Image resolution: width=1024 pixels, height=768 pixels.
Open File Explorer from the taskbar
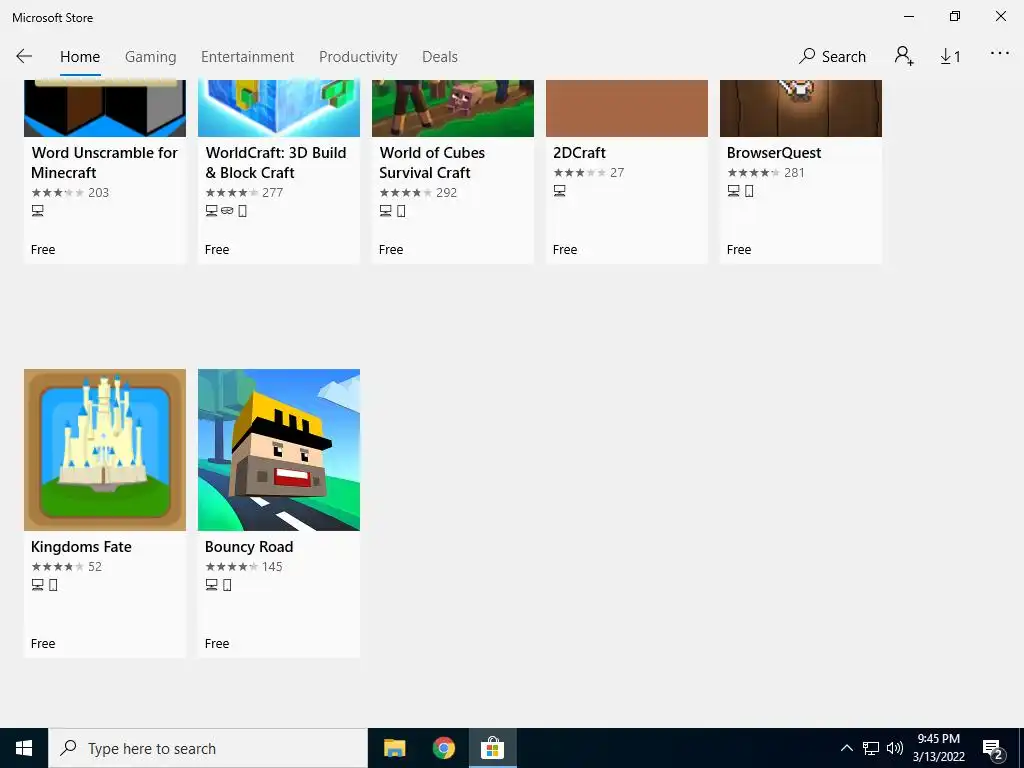click(394, 748)
